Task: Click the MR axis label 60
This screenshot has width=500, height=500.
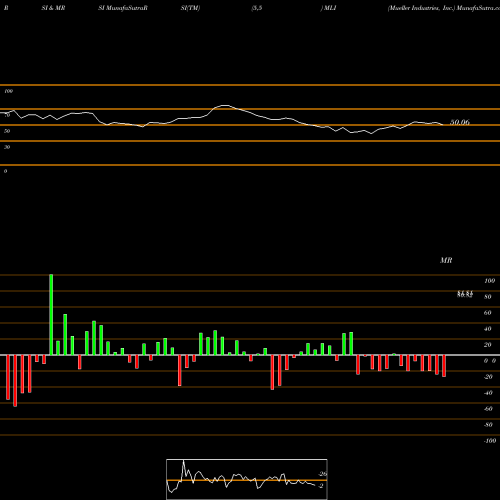Action: tap(488, 313)
